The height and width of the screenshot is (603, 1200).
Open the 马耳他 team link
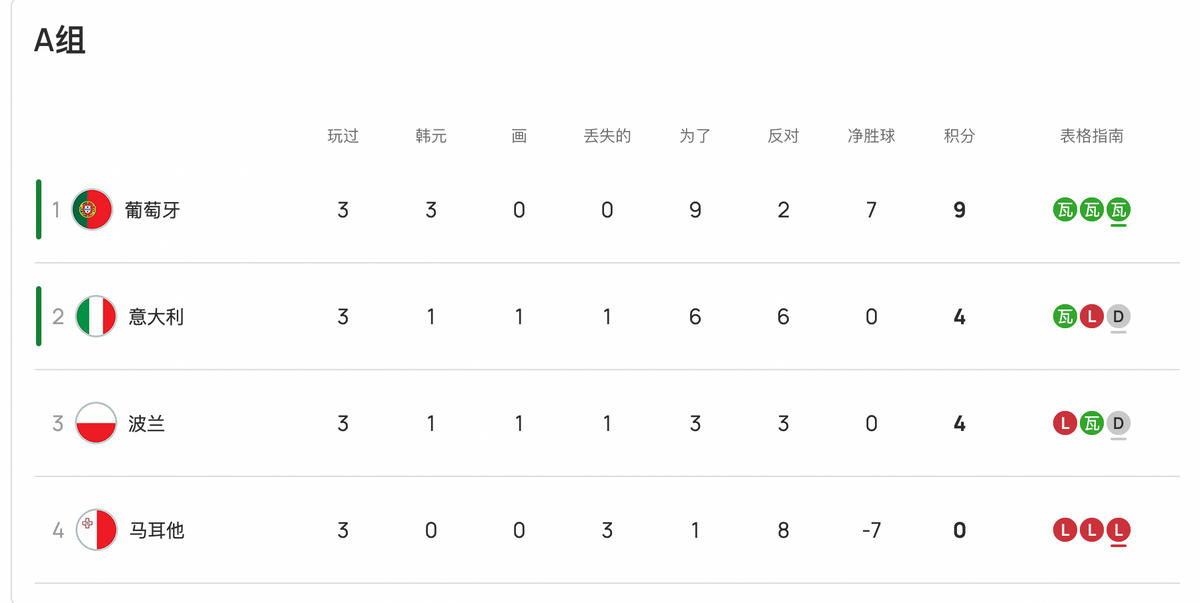(156, 530)
